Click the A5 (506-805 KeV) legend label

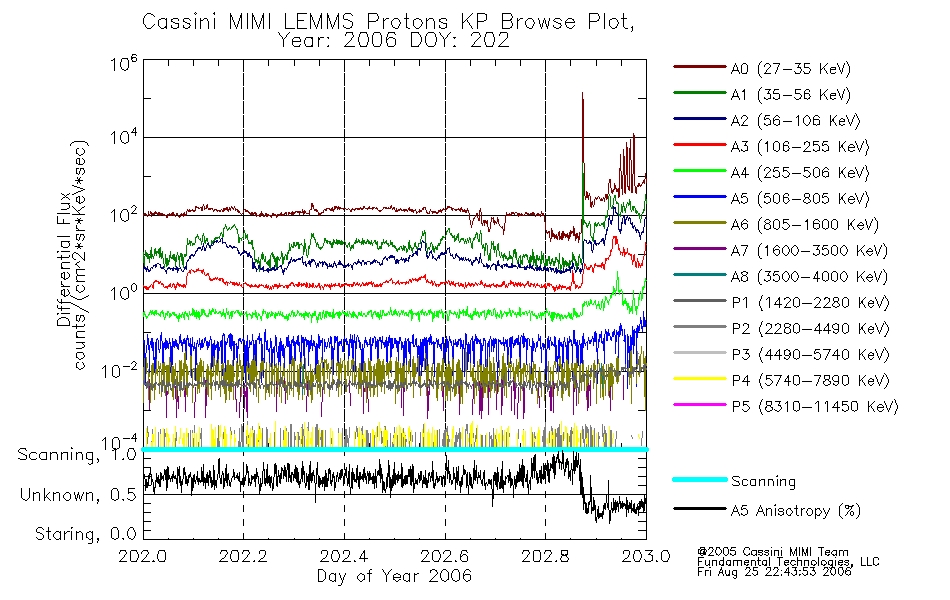pyautogui.click(x=800, y=199)
